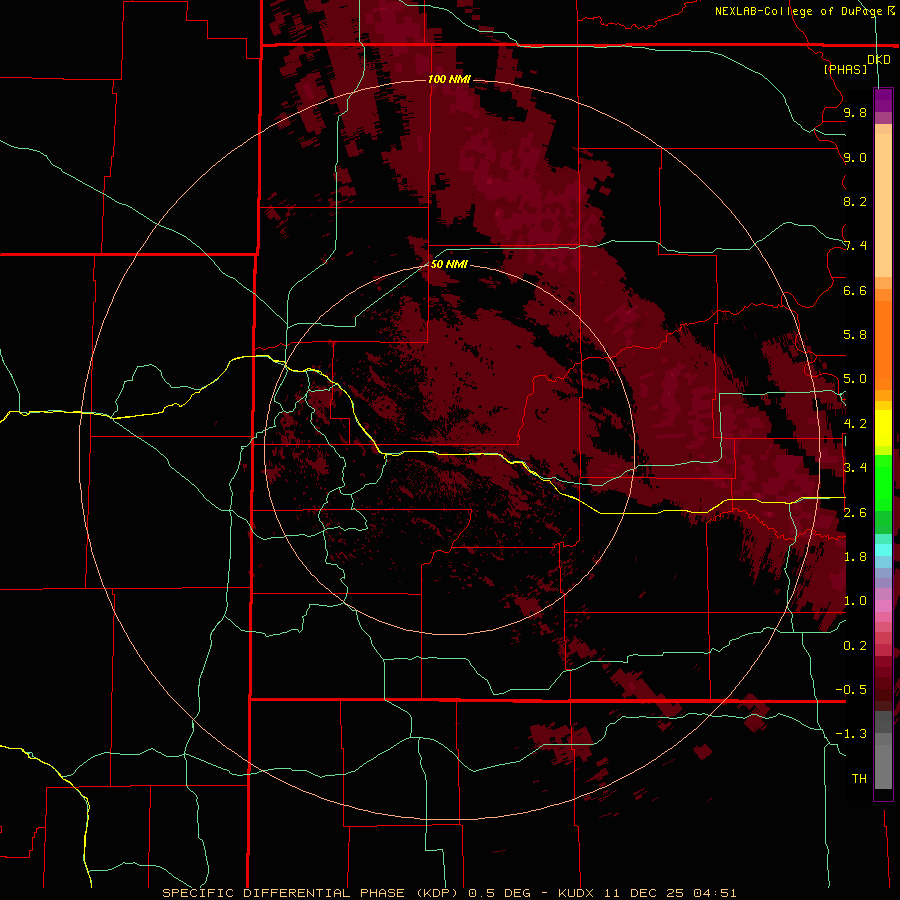Click the 7.4 value on color scale

(x=855, y=246)
